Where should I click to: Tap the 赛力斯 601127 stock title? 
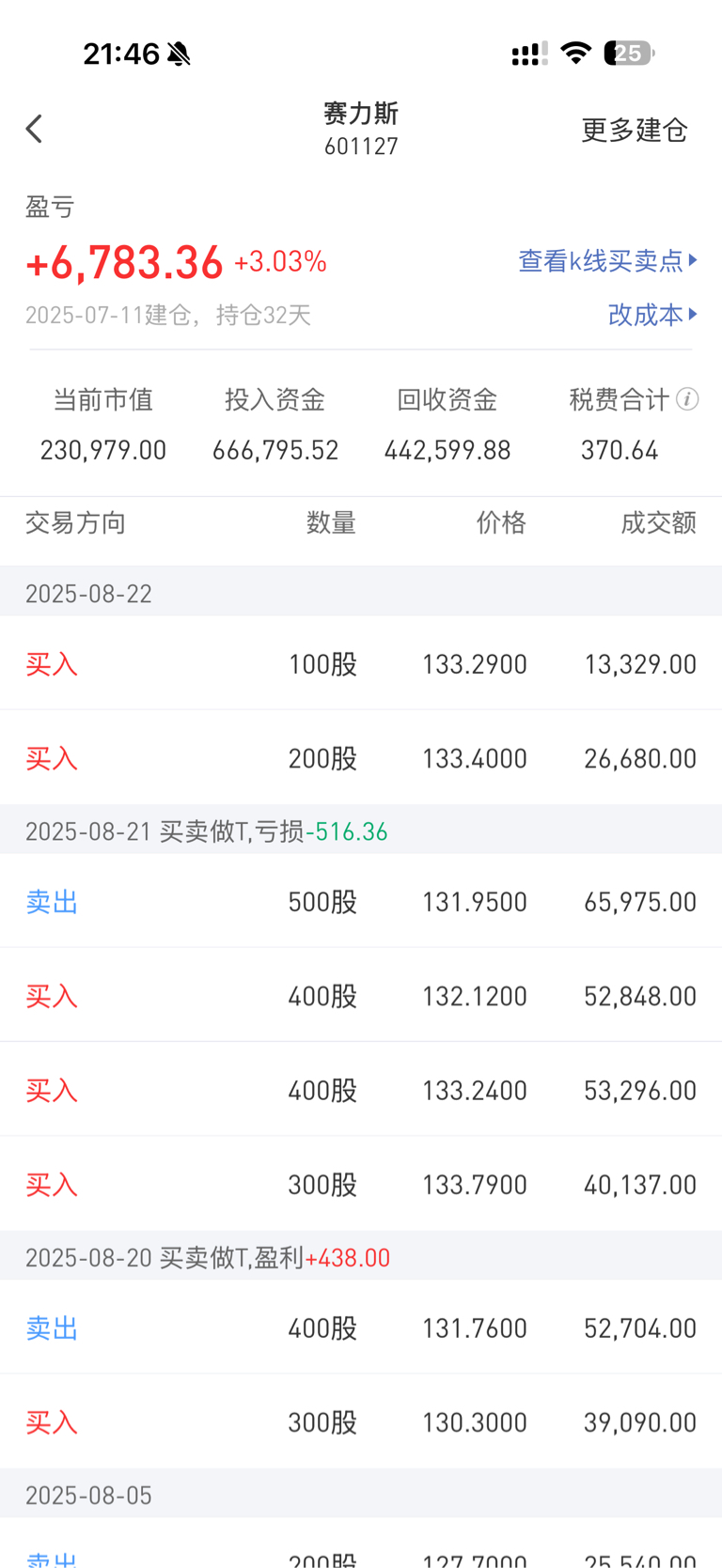361,129
